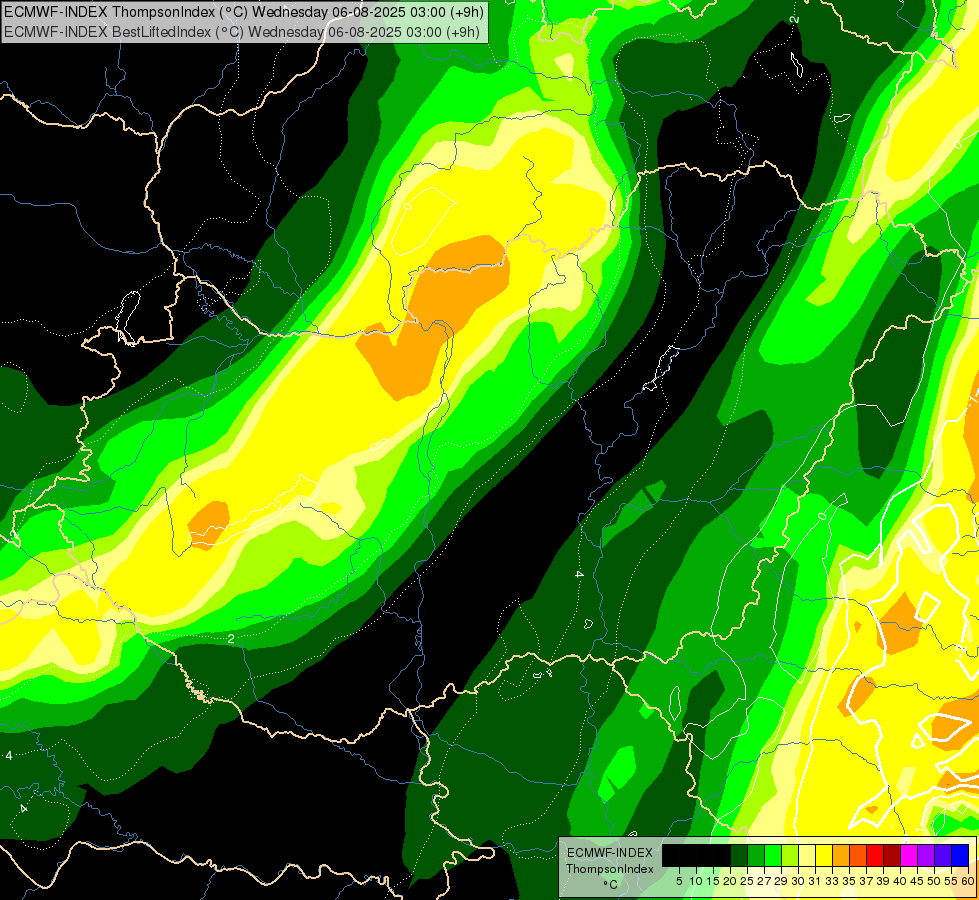This screenshot has width=979, height=900.
Task: Click the legend tick value 15
Action: [714, 881]
